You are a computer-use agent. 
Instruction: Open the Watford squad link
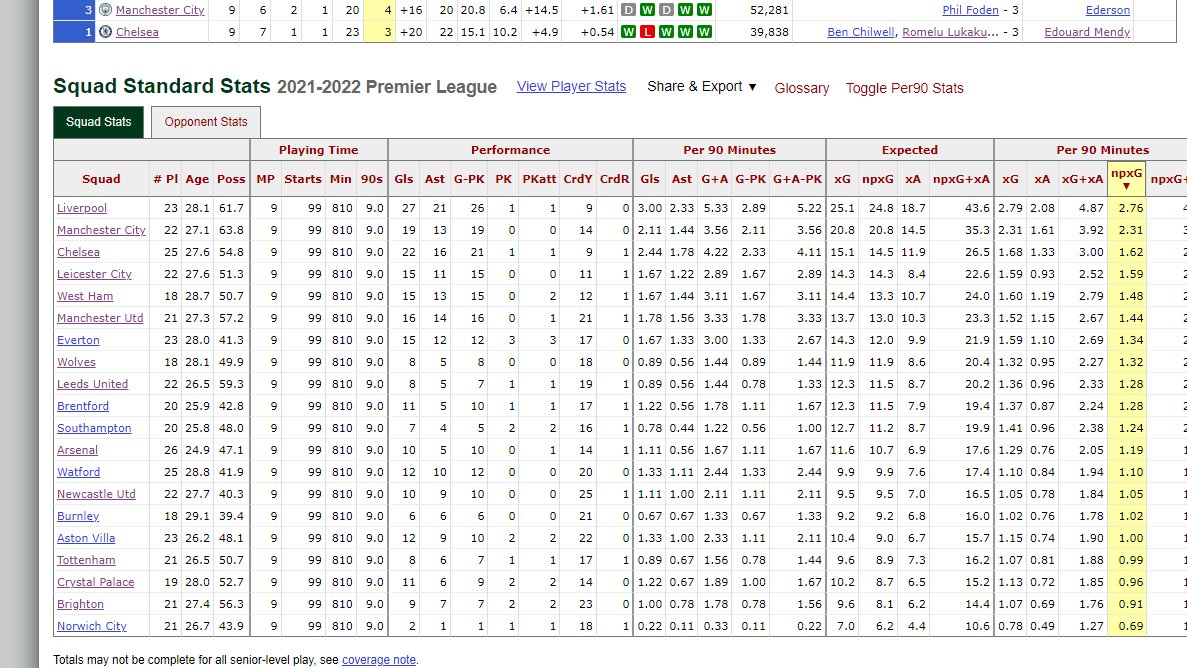78,472
